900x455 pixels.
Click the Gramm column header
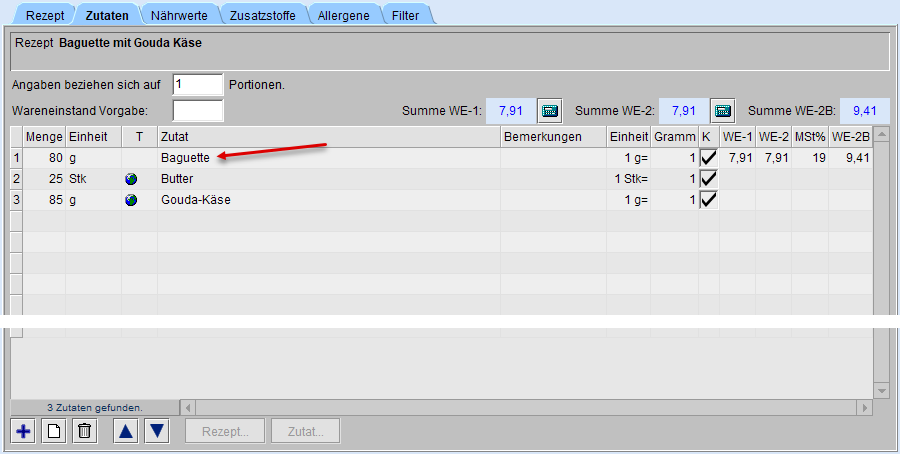click(674, 137)
